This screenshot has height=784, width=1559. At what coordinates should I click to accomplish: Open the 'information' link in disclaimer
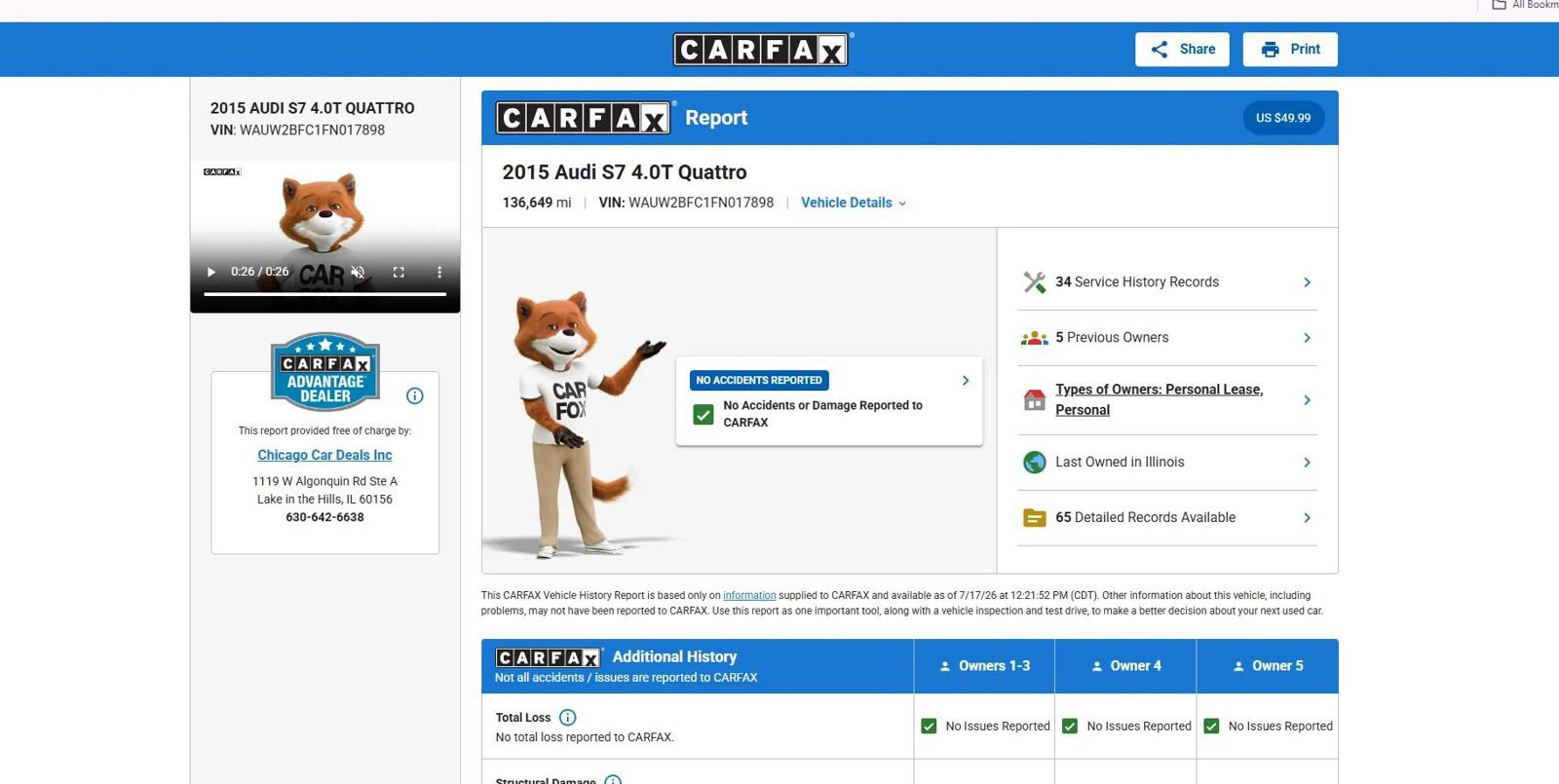coord(749,595)
